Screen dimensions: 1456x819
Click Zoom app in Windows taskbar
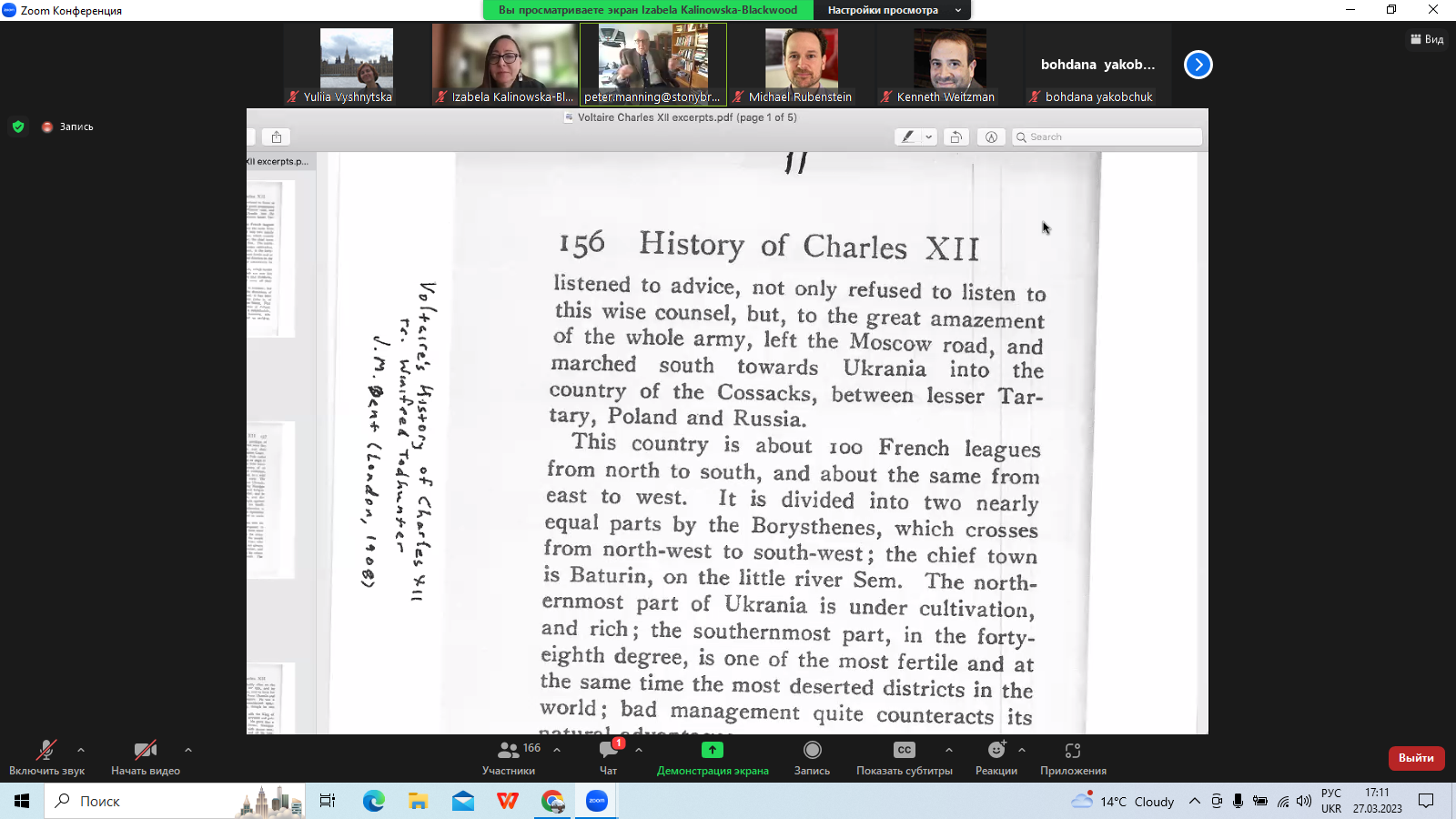pyautogui.click(x=597, y=801)
